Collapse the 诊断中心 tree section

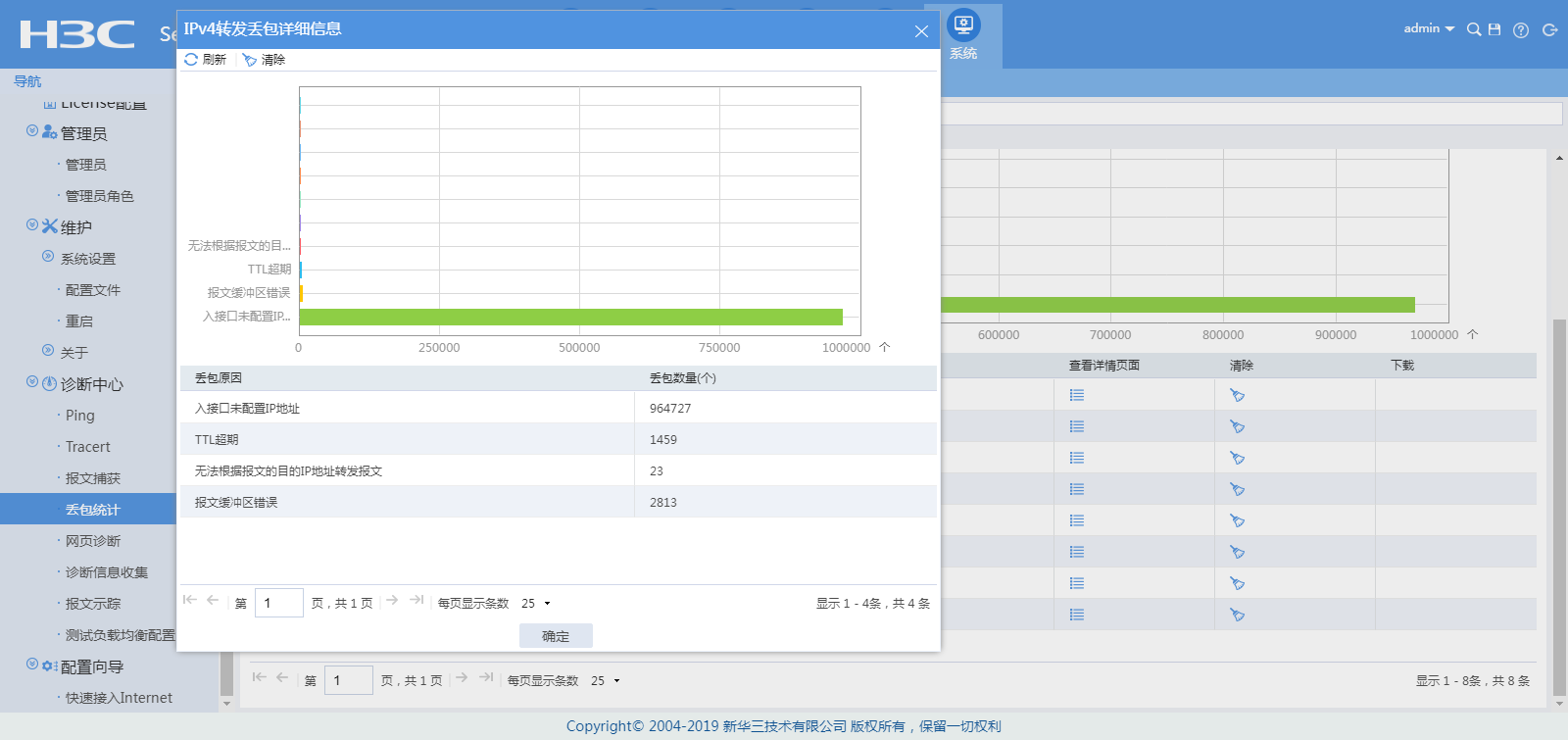[32, 382]
